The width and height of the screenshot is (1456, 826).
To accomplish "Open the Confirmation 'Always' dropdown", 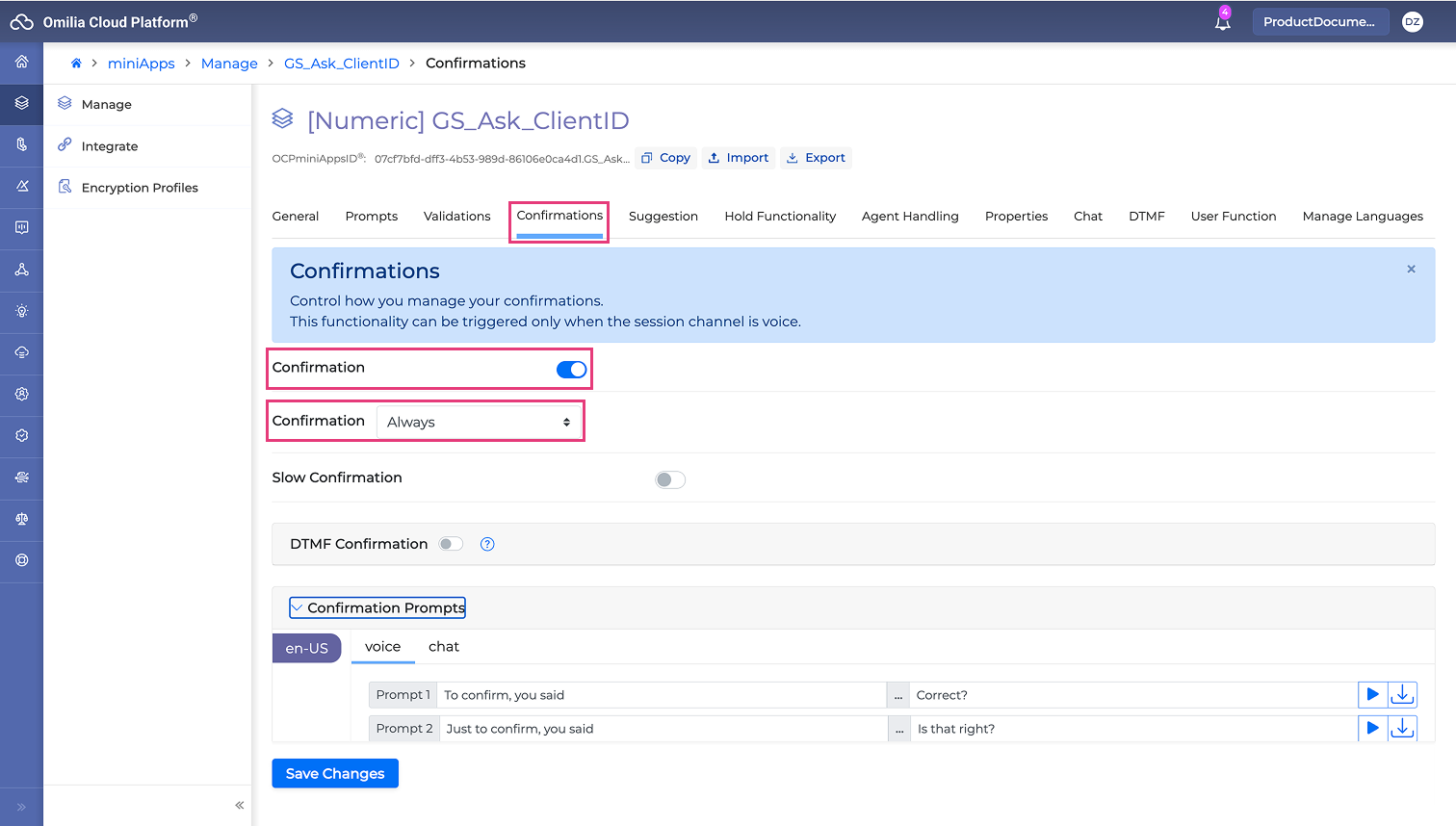I will [478, 423].
